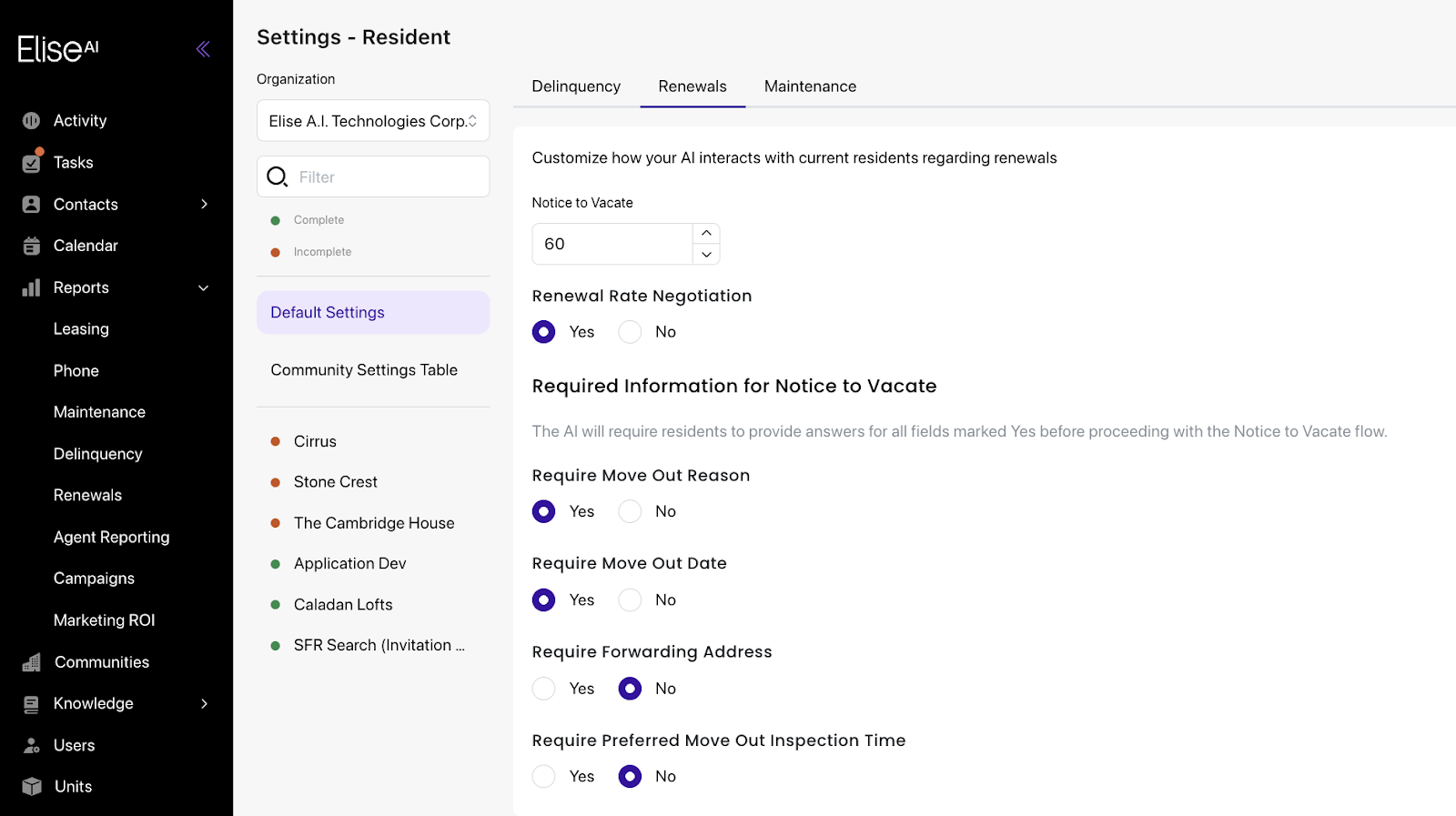1456x816 pixels.
Task: Select Default Settings
Action: 373,312
